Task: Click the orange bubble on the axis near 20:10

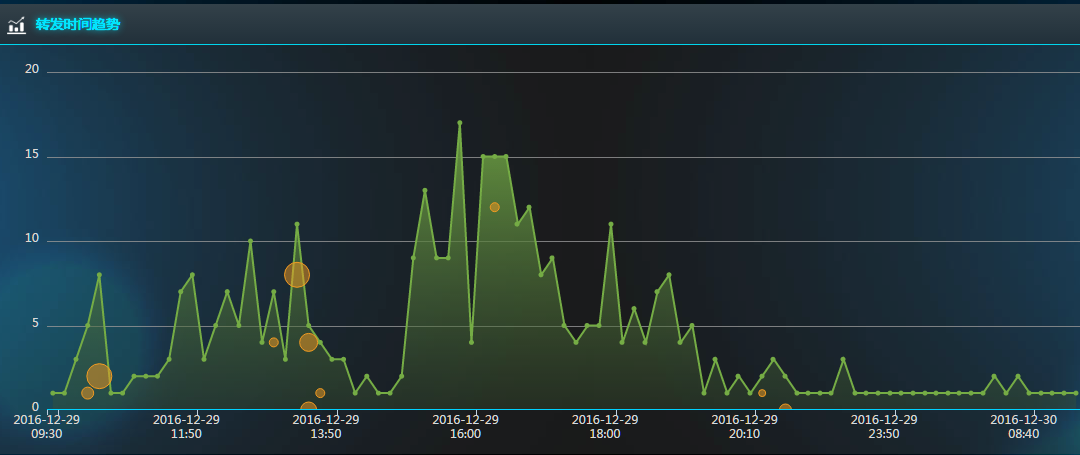Action: [785, 409]
